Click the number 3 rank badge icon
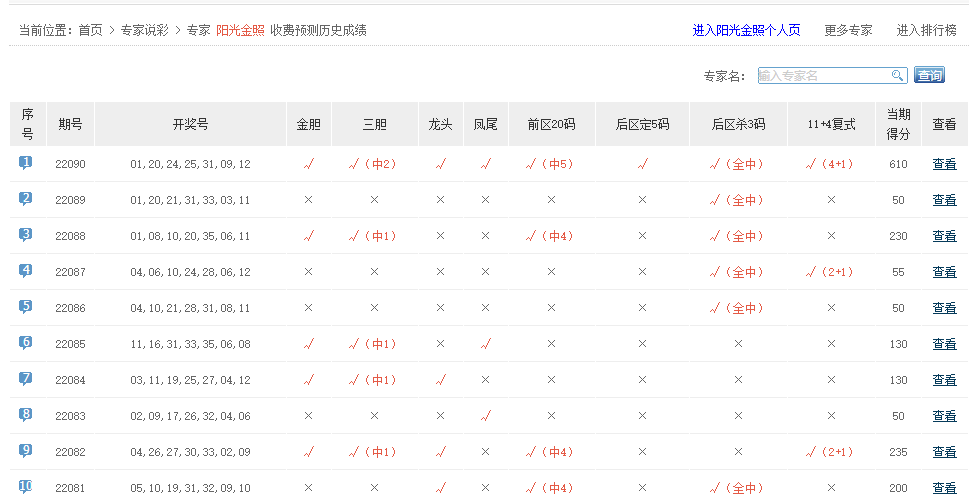 point(26,235)
